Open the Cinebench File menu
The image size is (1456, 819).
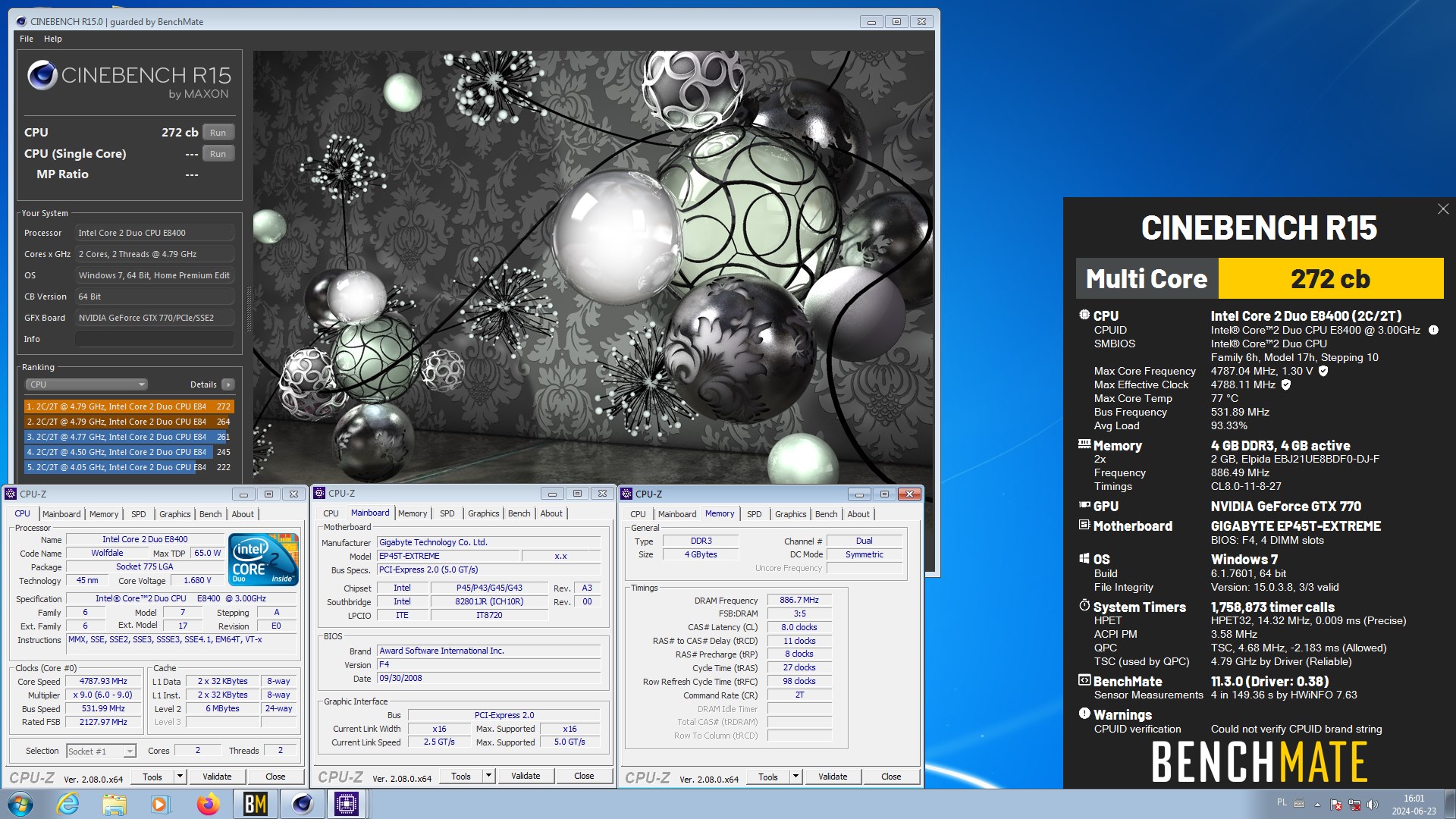(27, 39)
